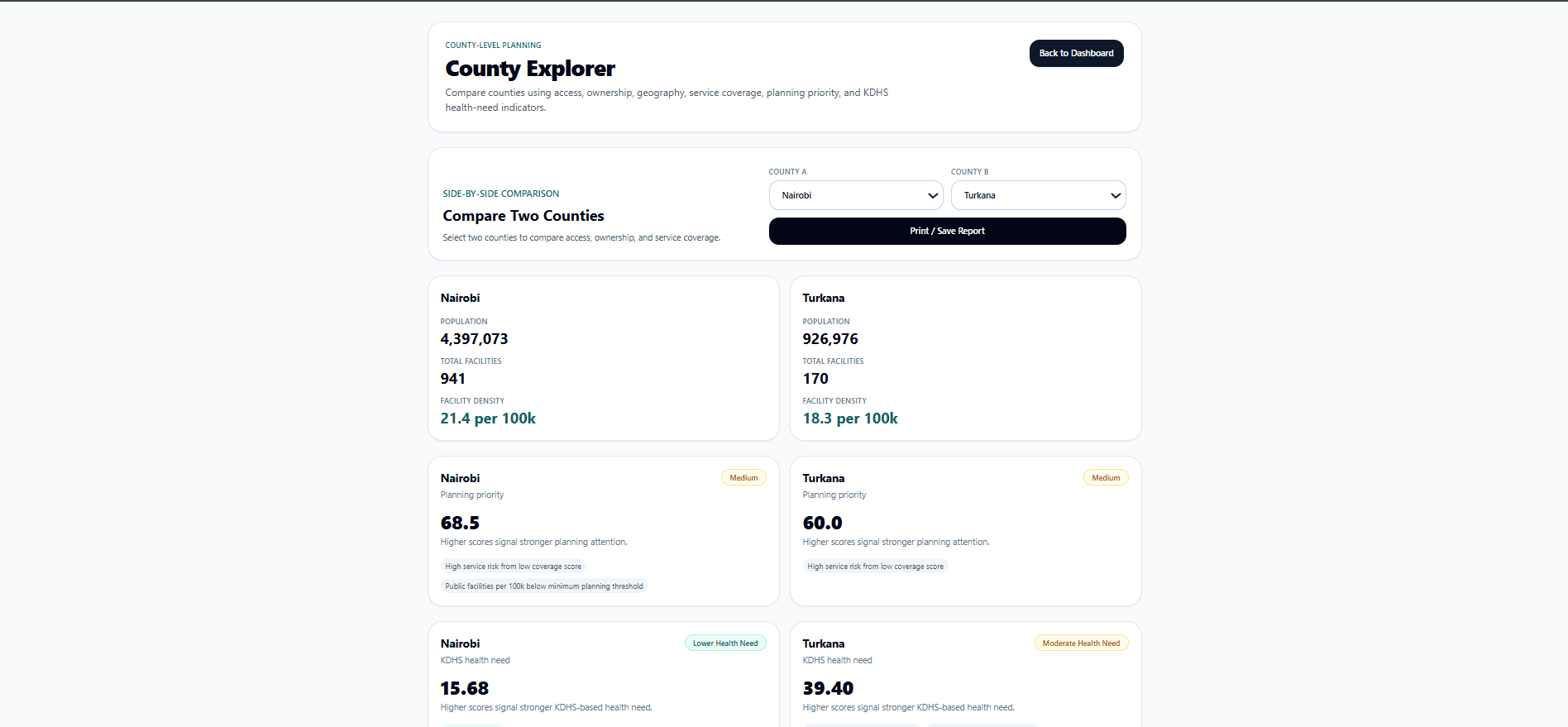Click the 21.4 per 100k facility density
Screen dimensions: 1568x727
(488, 419)
